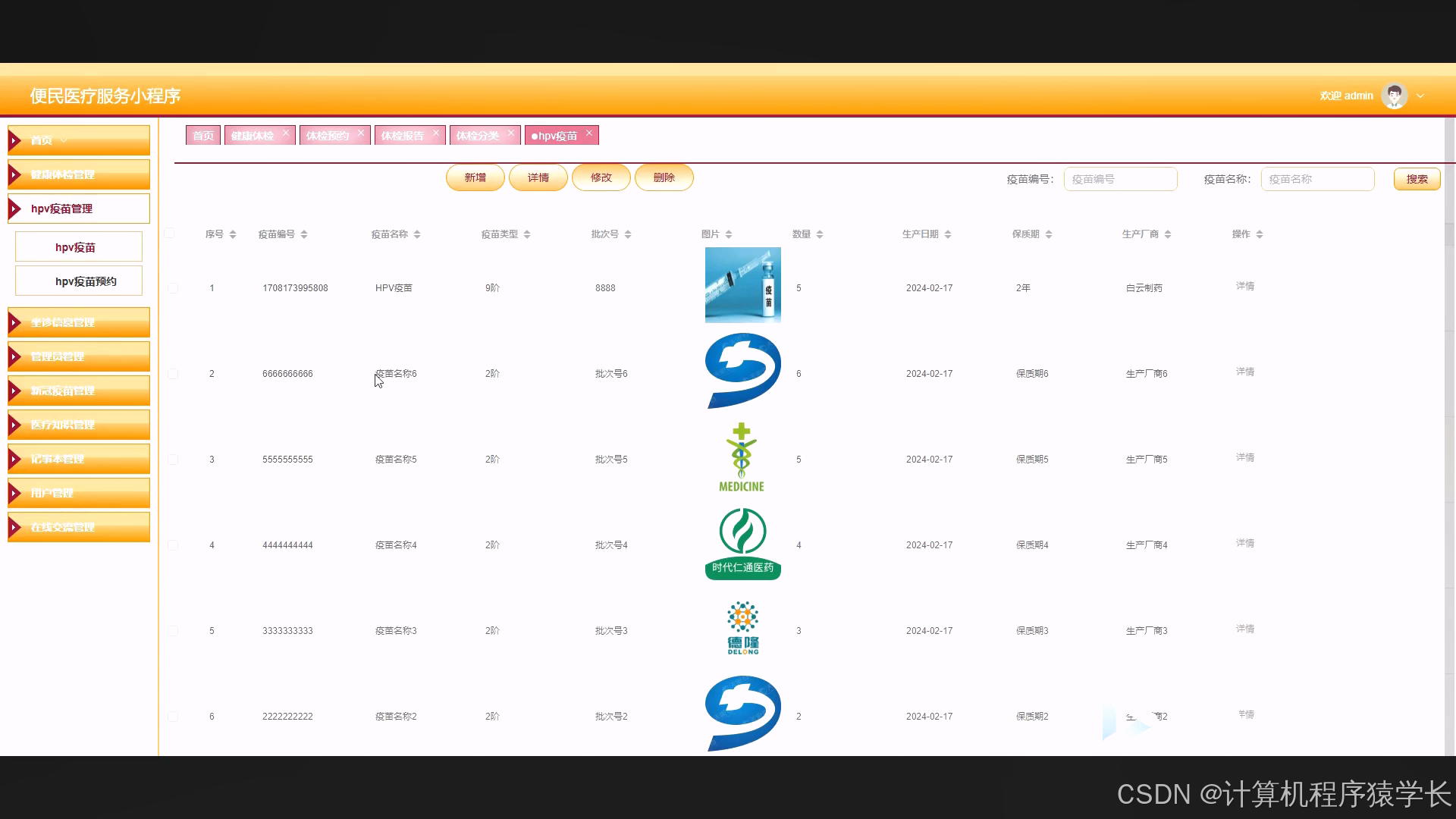Sort table by 操作 column arrows
Screen dimensions: 1456x819
tap(1260, 234)
